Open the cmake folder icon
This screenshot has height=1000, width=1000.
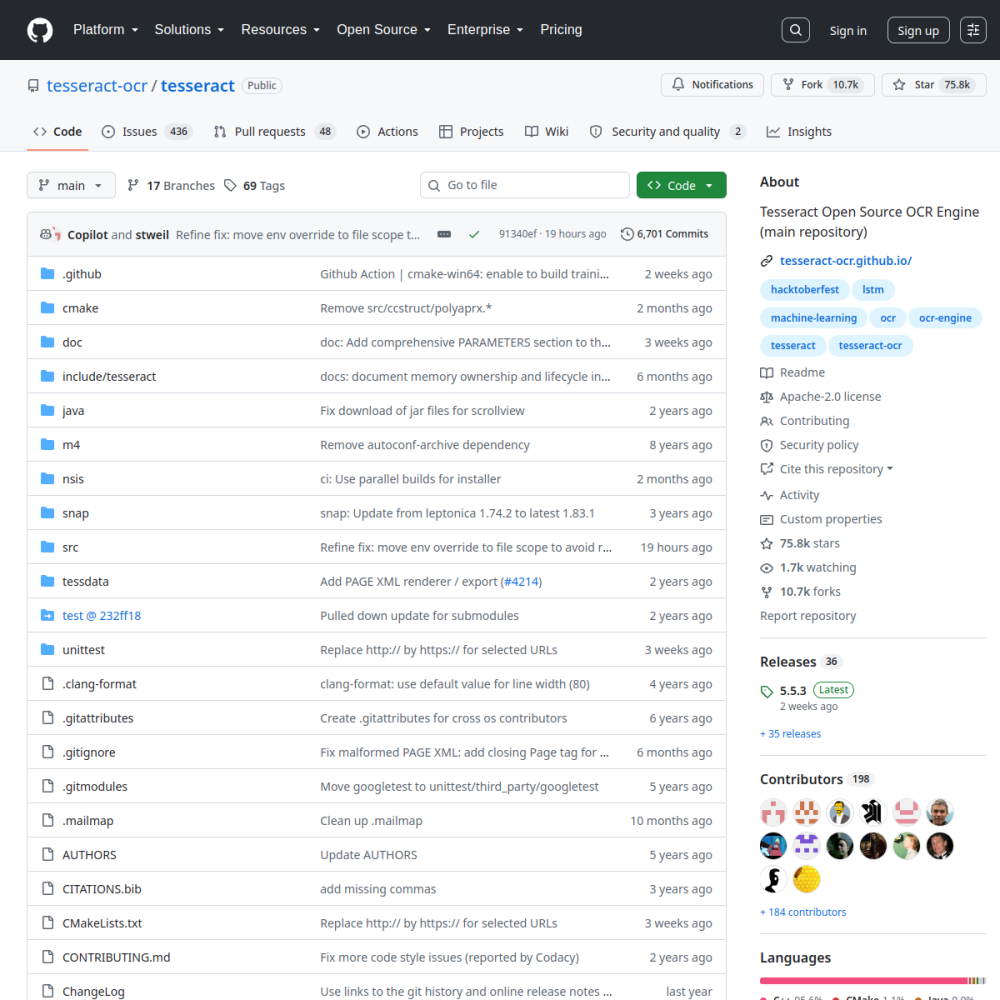coord(47,308)
